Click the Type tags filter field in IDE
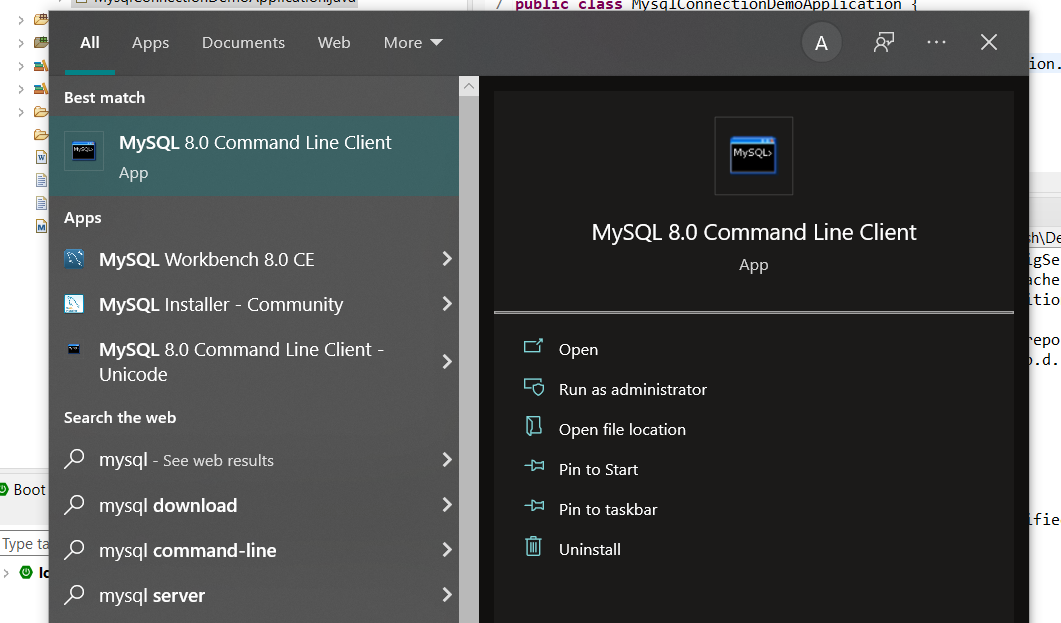The width and height of the screenshot is (1061, 623). (24, 544)
